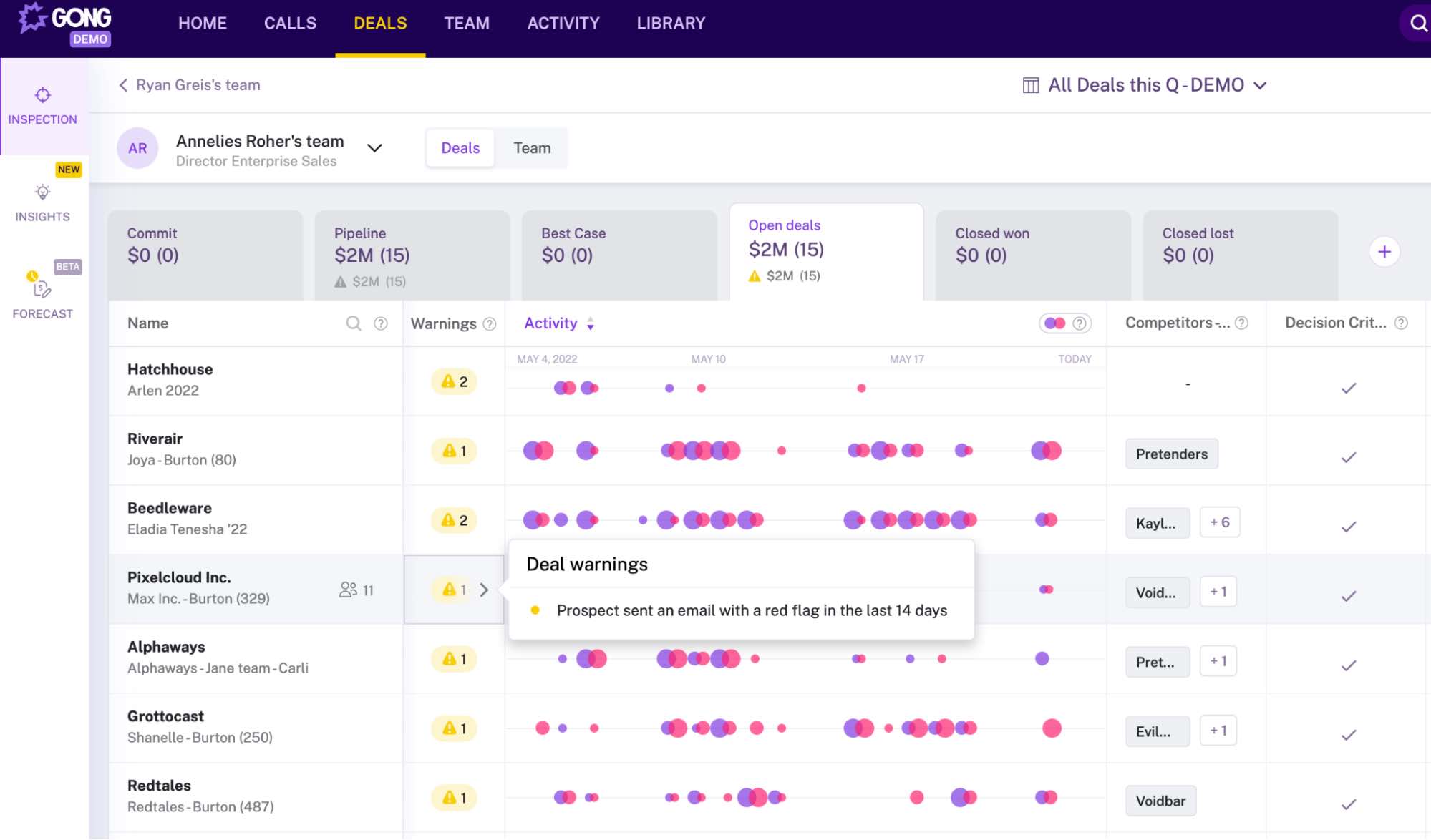Screen dimensions: 1431x840
Task: Click the activity sort icon for deals
Action: coord(590,323)
